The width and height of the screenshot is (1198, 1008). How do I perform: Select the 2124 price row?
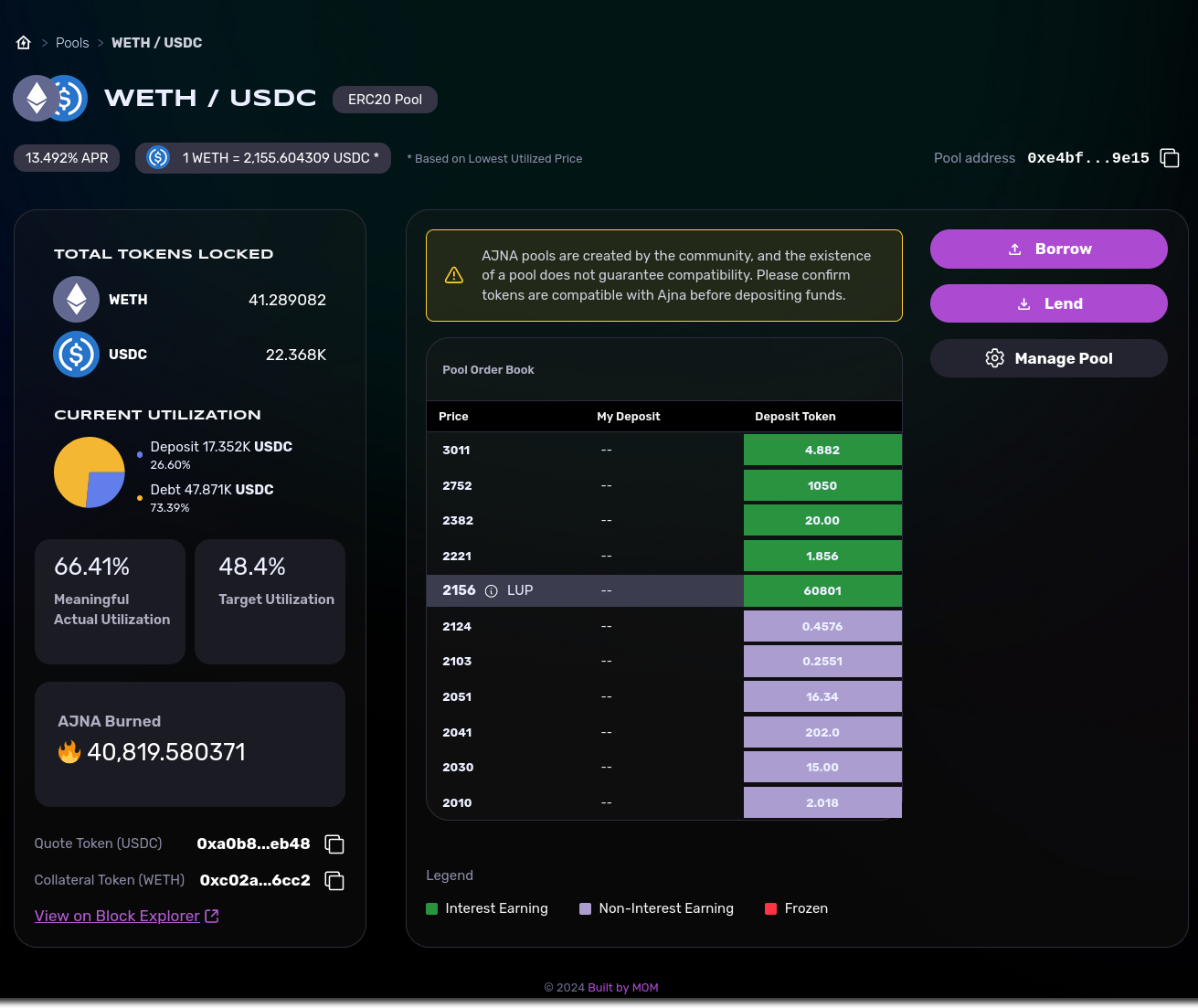(664, 627)
